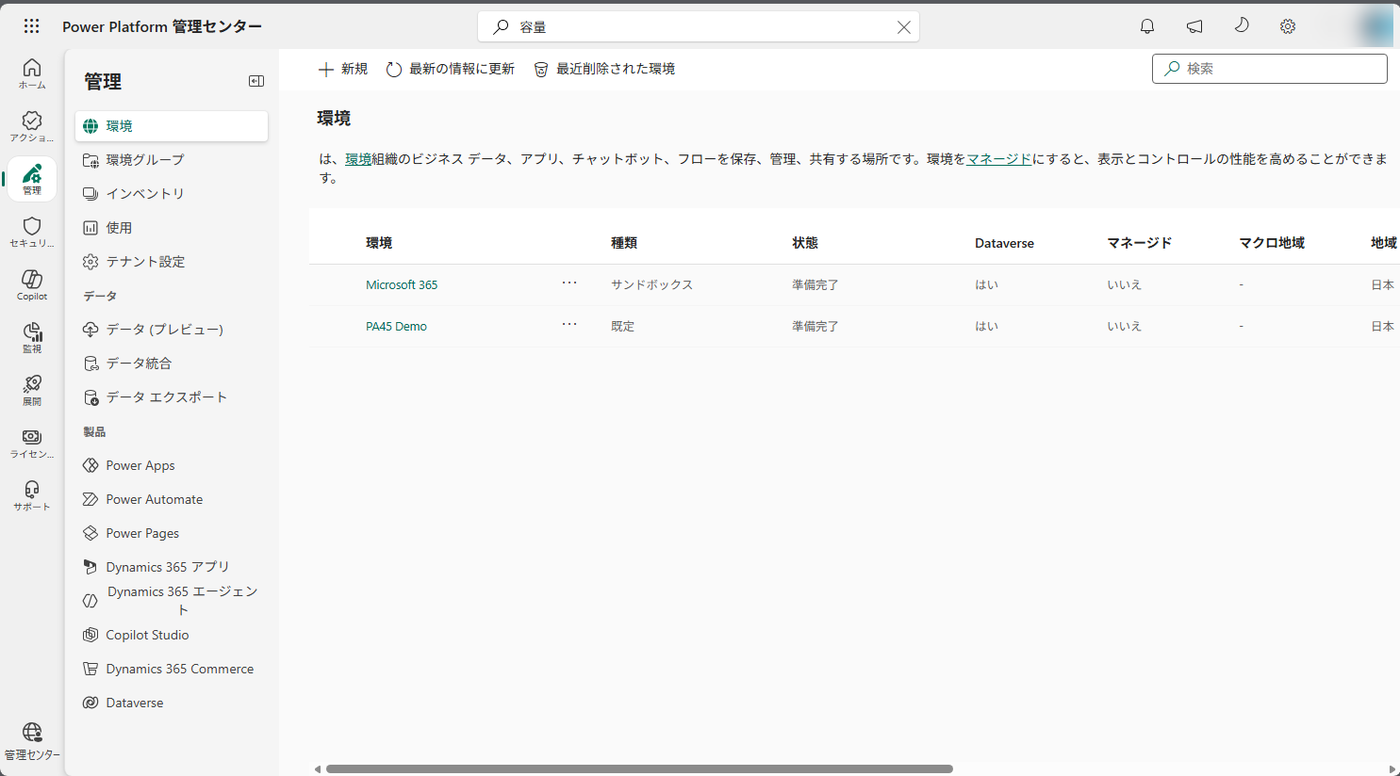Follow the マネージド link in description
Image resolution: width=1400 pixels, height=776 pixels.
pos(999,159)
